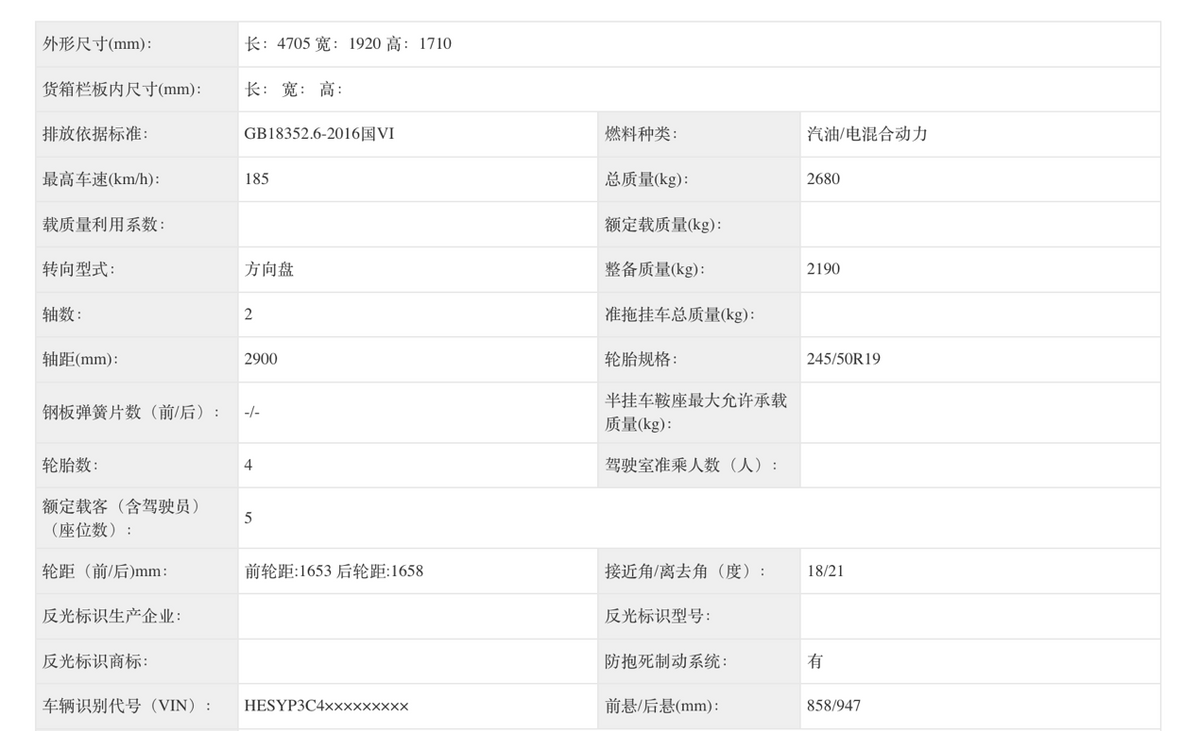Click the 前悬/后悬(mm) label
Viewport: 1200px width, 731px height.
click(x=662, y=706)
